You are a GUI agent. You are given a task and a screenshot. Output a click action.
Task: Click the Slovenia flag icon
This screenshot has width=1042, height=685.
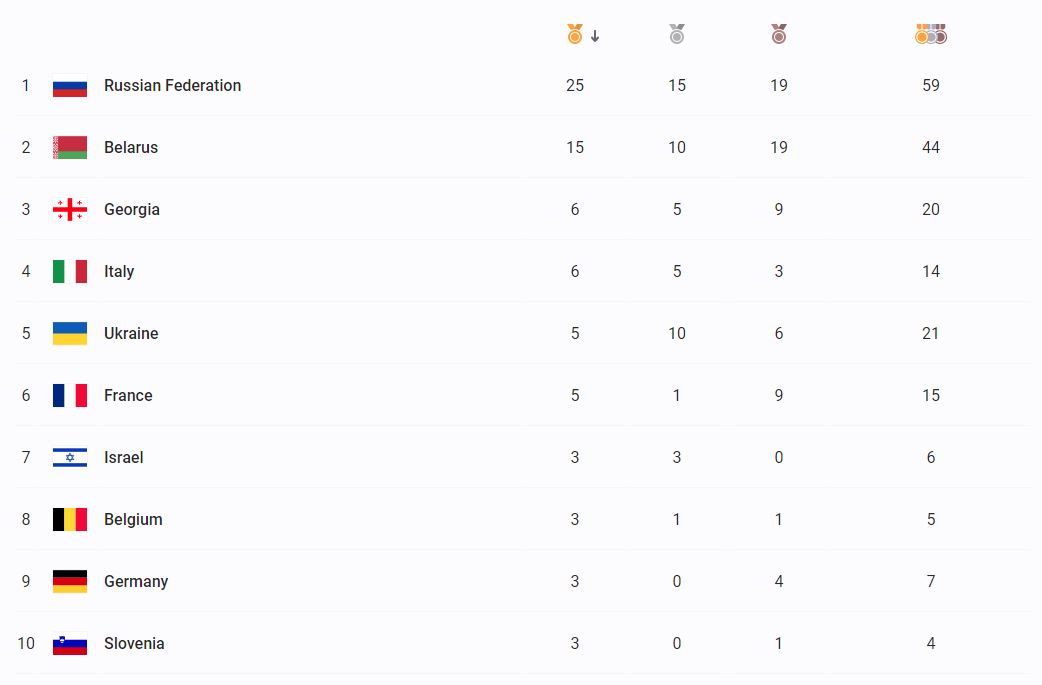(x=70, y=644)
